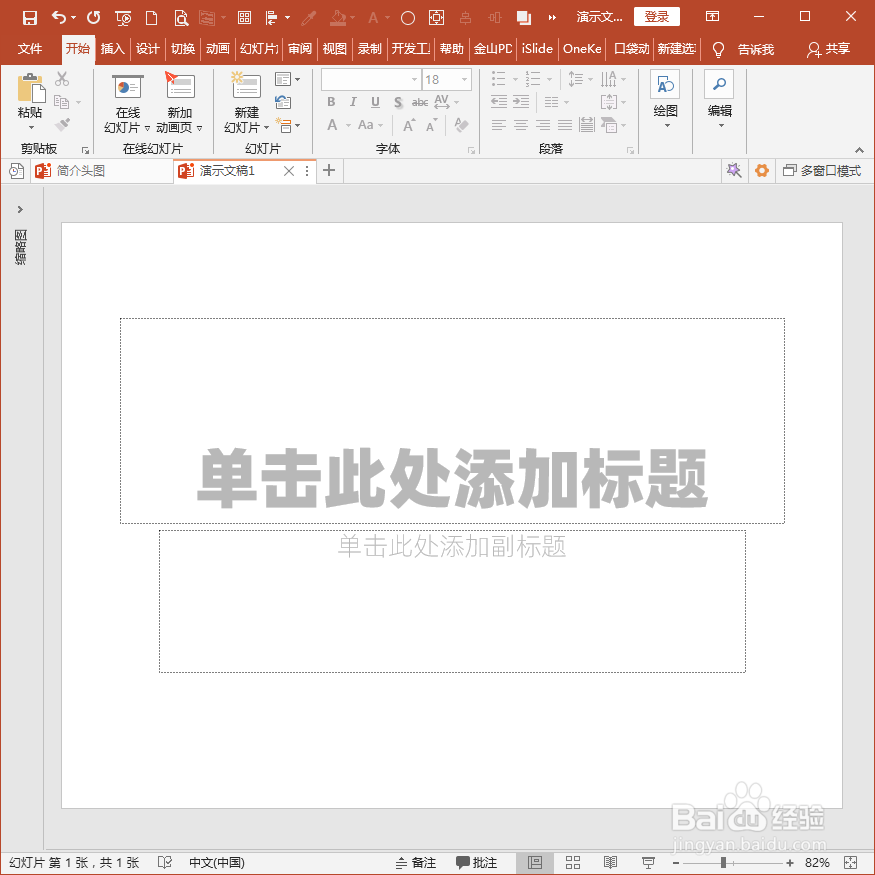Image resolution: width=875 pixels, height=875 pixels.
Task: Click the Save icon on quick access toolbar
Action: (28, 17)
